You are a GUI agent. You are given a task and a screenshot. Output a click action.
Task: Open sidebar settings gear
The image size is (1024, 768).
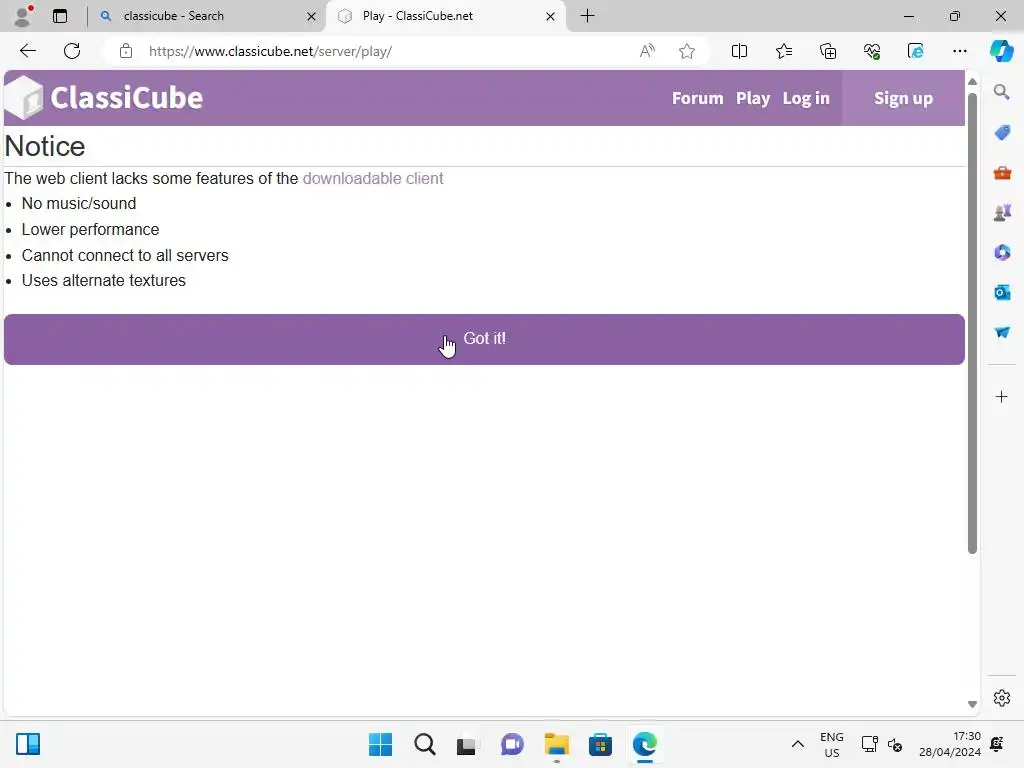click(1002, 698)
